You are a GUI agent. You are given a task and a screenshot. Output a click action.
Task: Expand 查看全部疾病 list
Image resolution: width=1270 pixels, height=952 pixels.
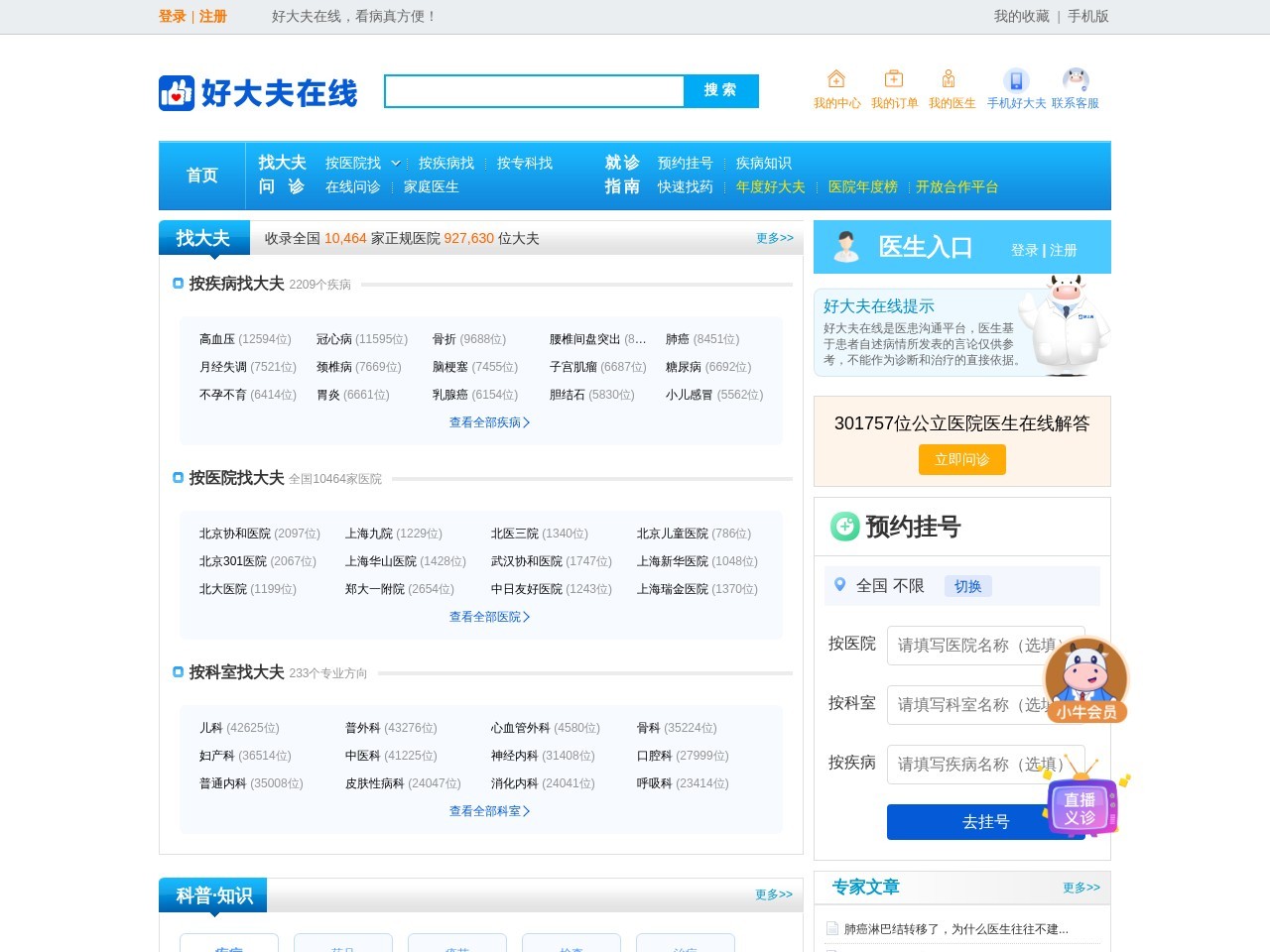click(488, 421)
